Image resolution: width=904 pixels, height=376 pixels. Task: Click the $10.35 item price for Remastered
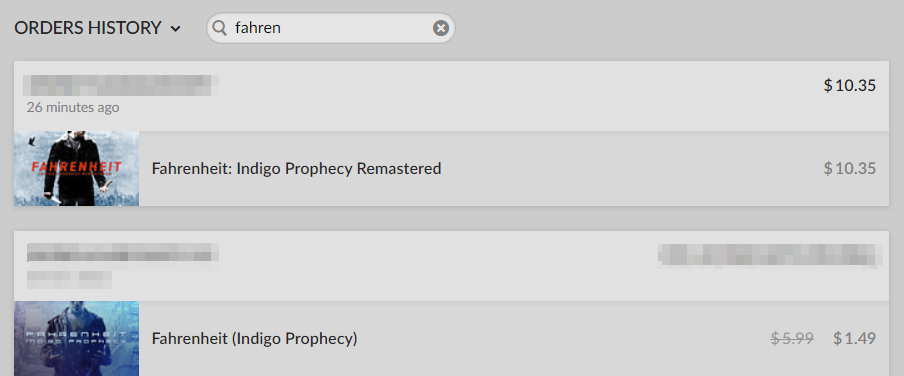(x=850, y=168)
